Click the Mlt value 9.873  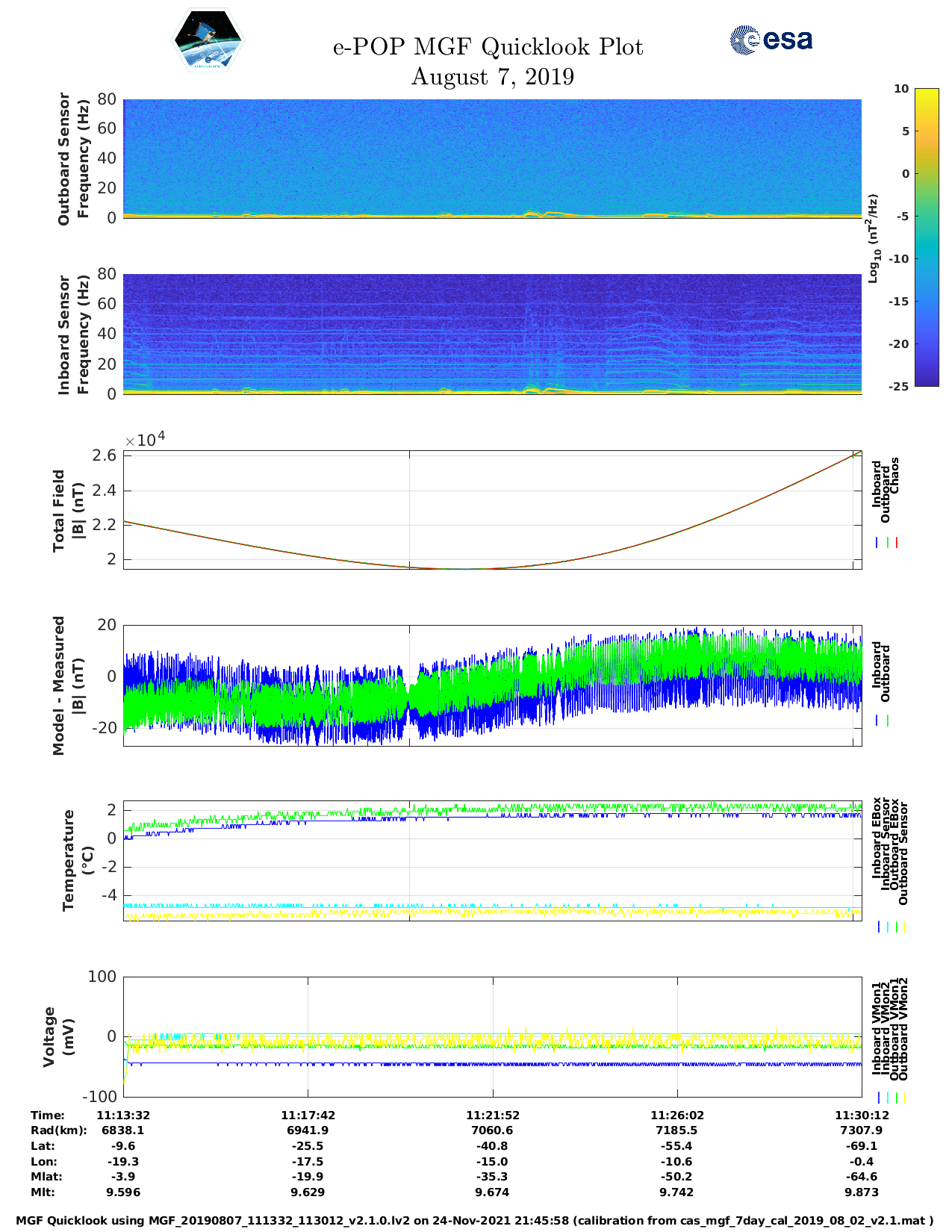click(861, 1192)
